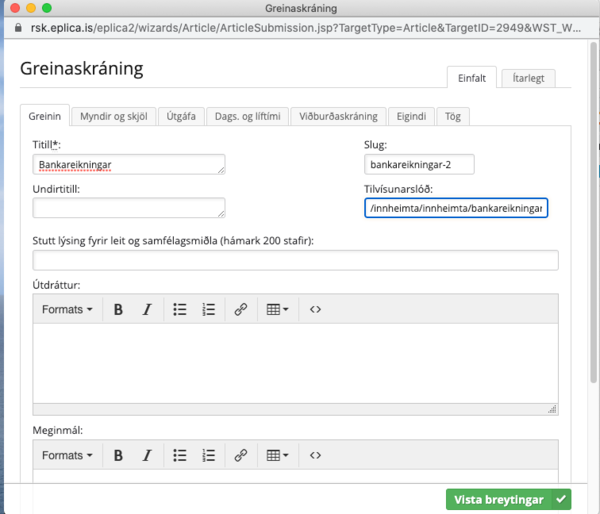The height and width of the screenshot is (514, 600).
Task: Insert link in Meginmál editor
Action: pos(240,456)
